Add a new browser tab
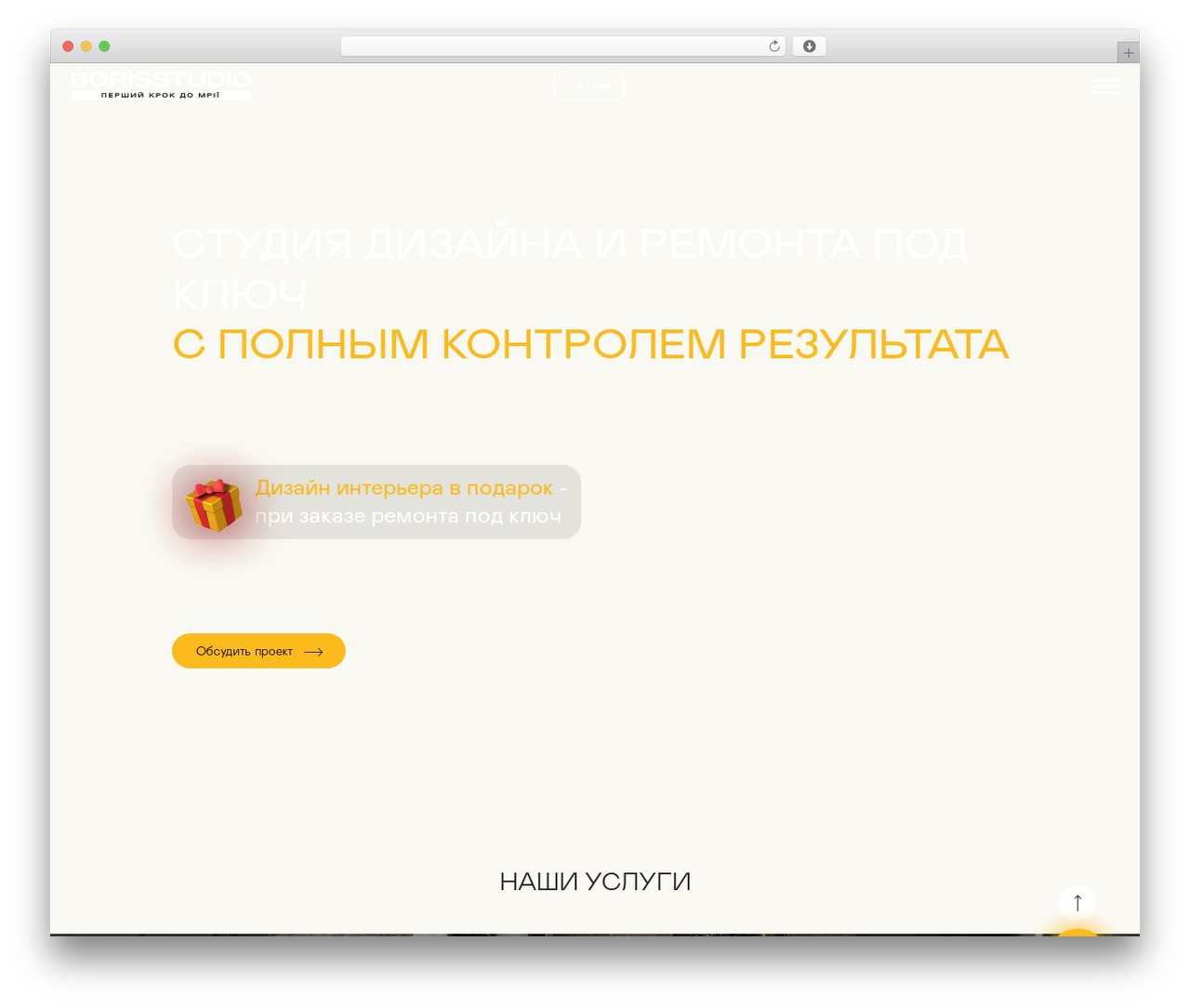Screen dimensions: 1190x1008 click(1128, 53)
